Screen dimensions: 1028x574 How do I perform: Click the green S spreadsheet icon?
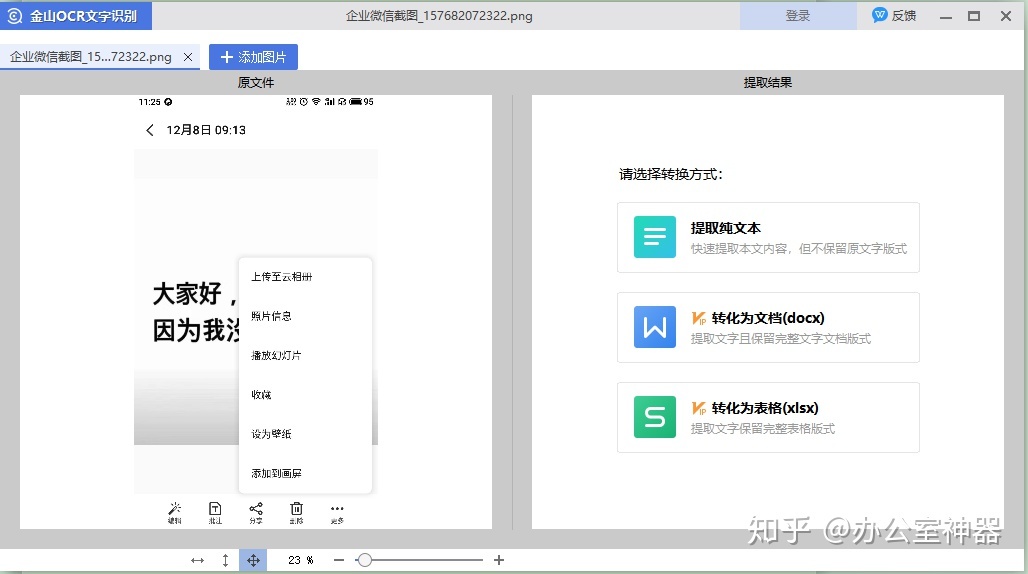click(654, 417)
